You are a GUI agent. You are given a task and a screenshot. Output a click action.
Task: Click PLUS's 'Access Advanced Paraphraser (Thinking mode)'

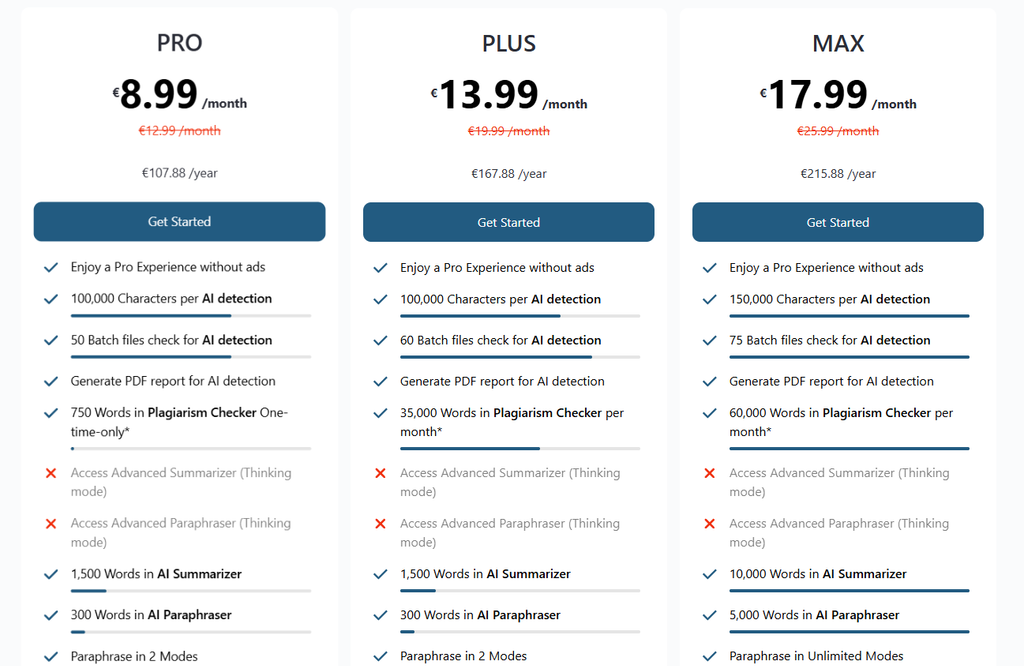[x=510, y=533]
